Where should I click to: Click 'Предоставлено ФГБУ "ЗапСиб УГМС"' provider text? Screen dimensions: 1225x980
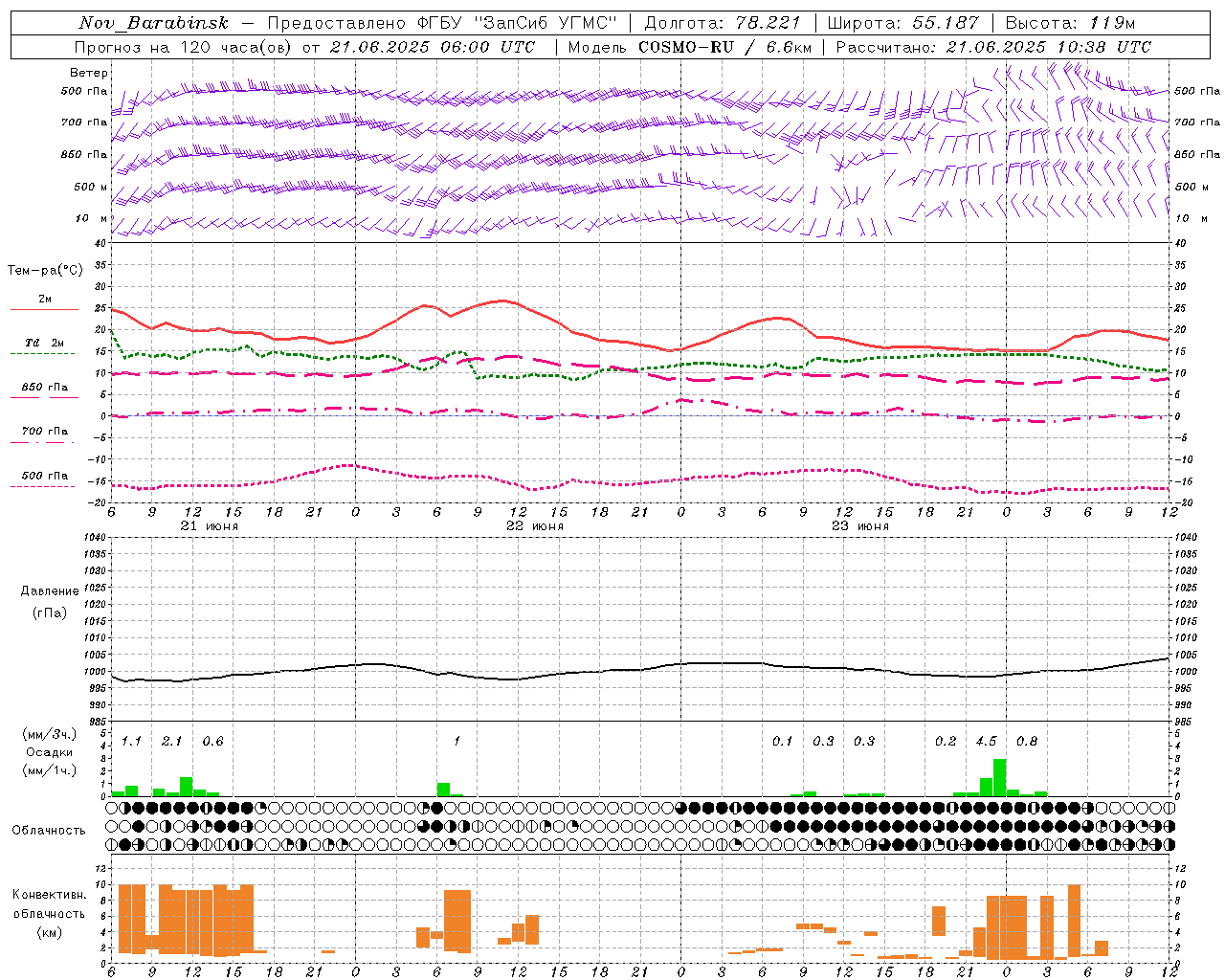pos(442,23)
